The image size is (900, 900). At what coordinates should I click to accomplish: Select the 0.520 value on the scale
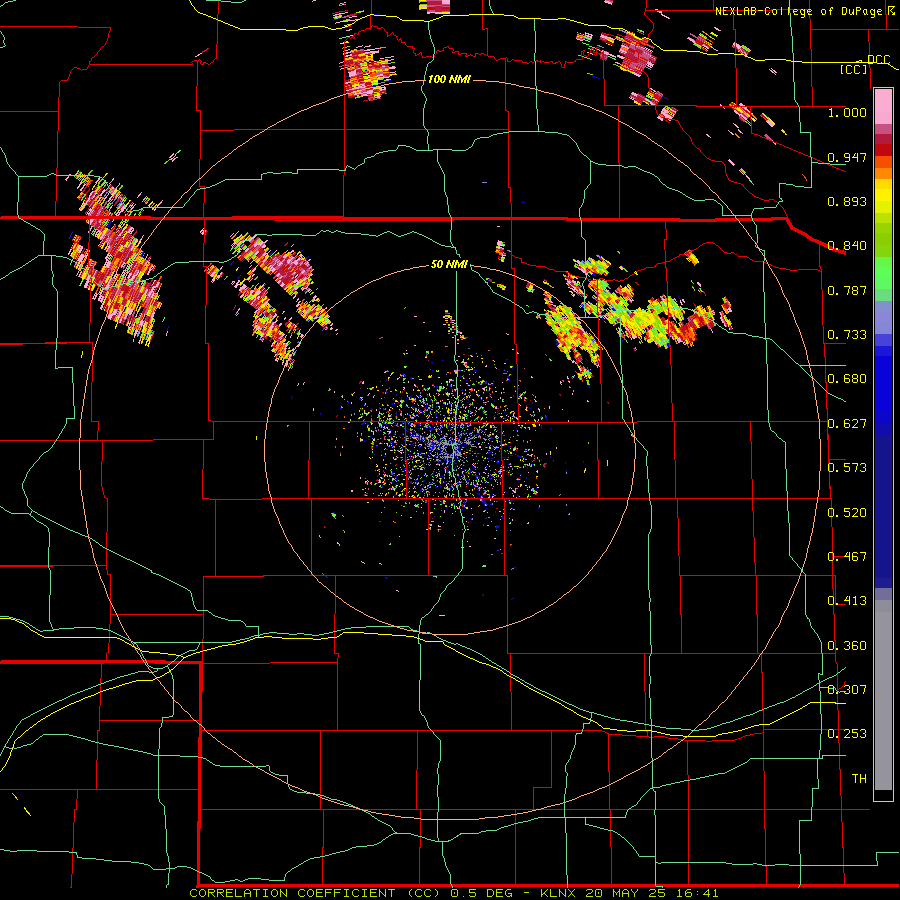coord(847,513)
